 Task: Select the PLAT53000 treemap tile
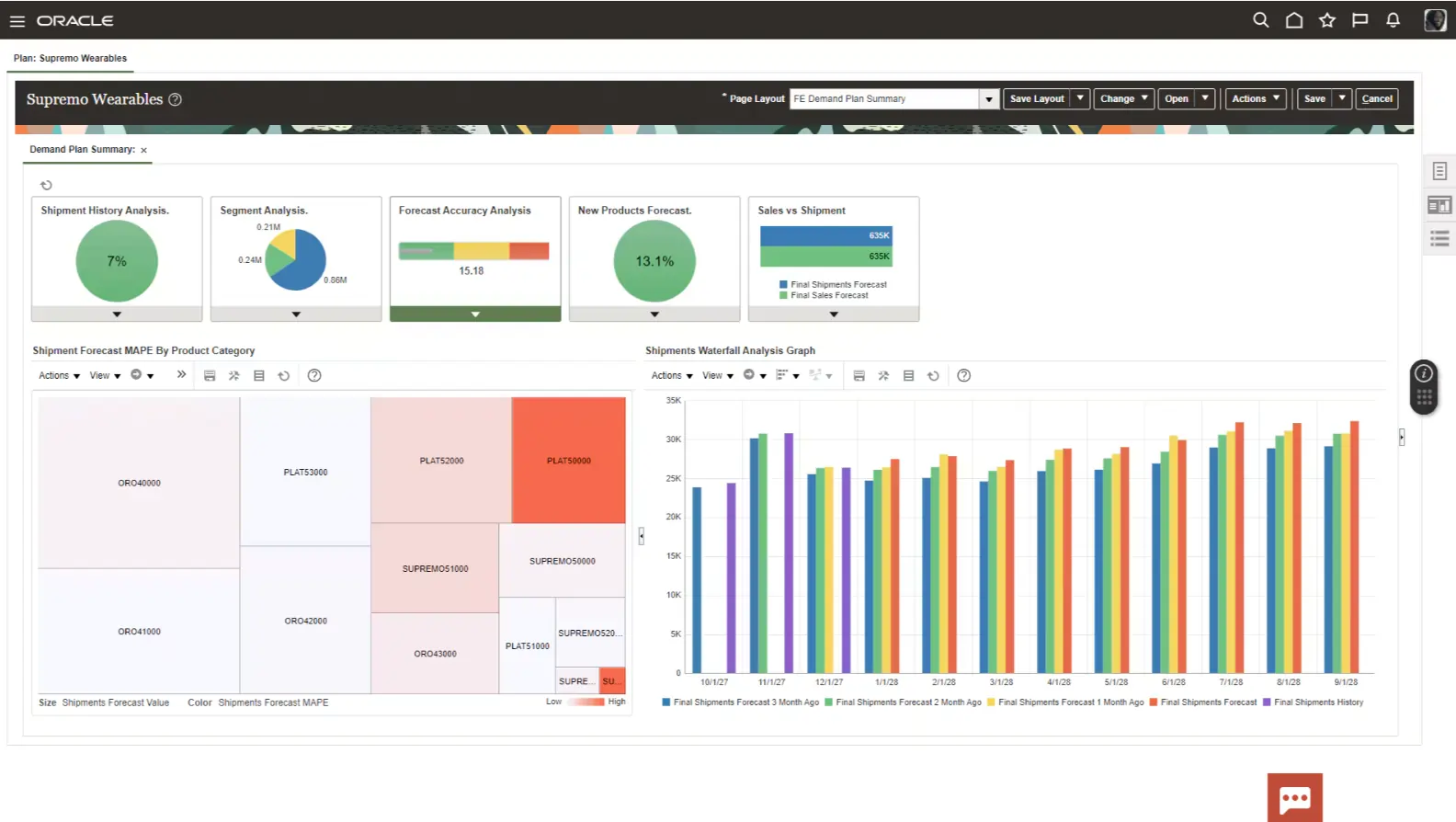[305, 472]
